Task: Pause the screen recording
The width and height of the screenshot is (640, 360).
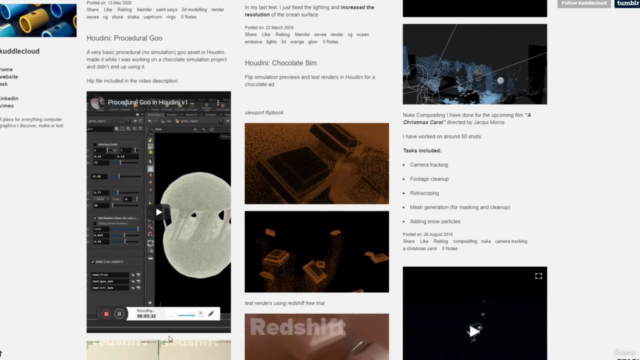Action: [x=119, y=314]
